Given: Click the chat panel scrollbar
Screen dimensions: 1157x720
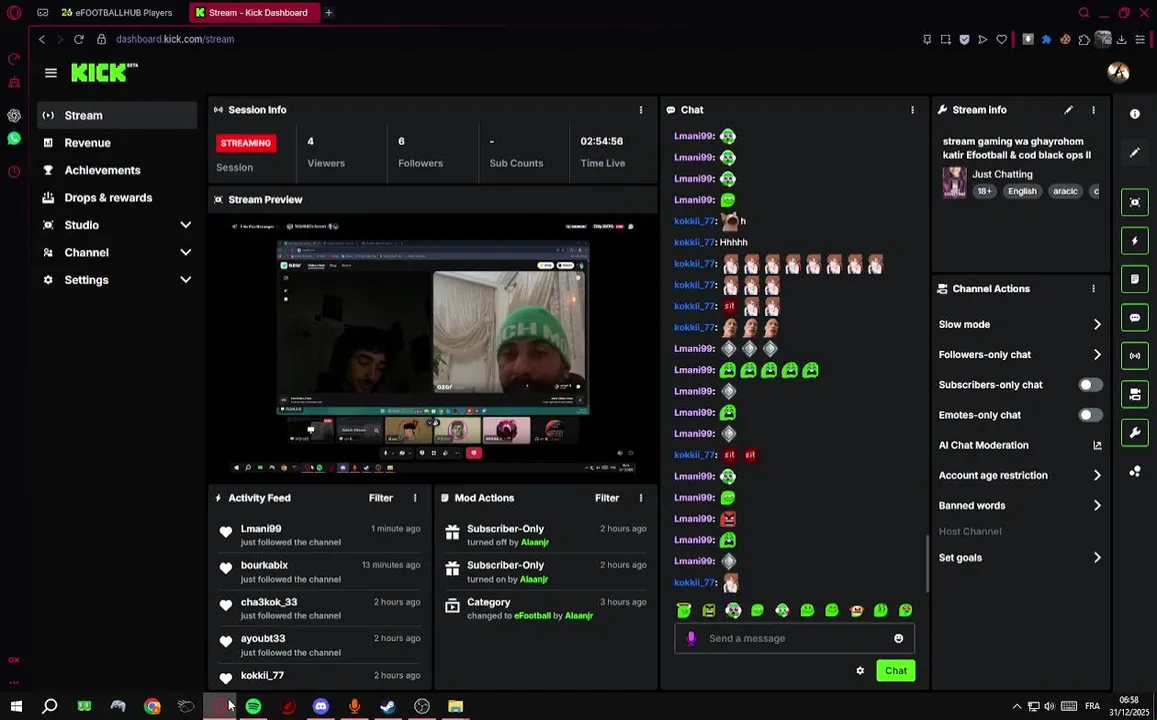Looking at the screenshot, I should tap(926, 562).
